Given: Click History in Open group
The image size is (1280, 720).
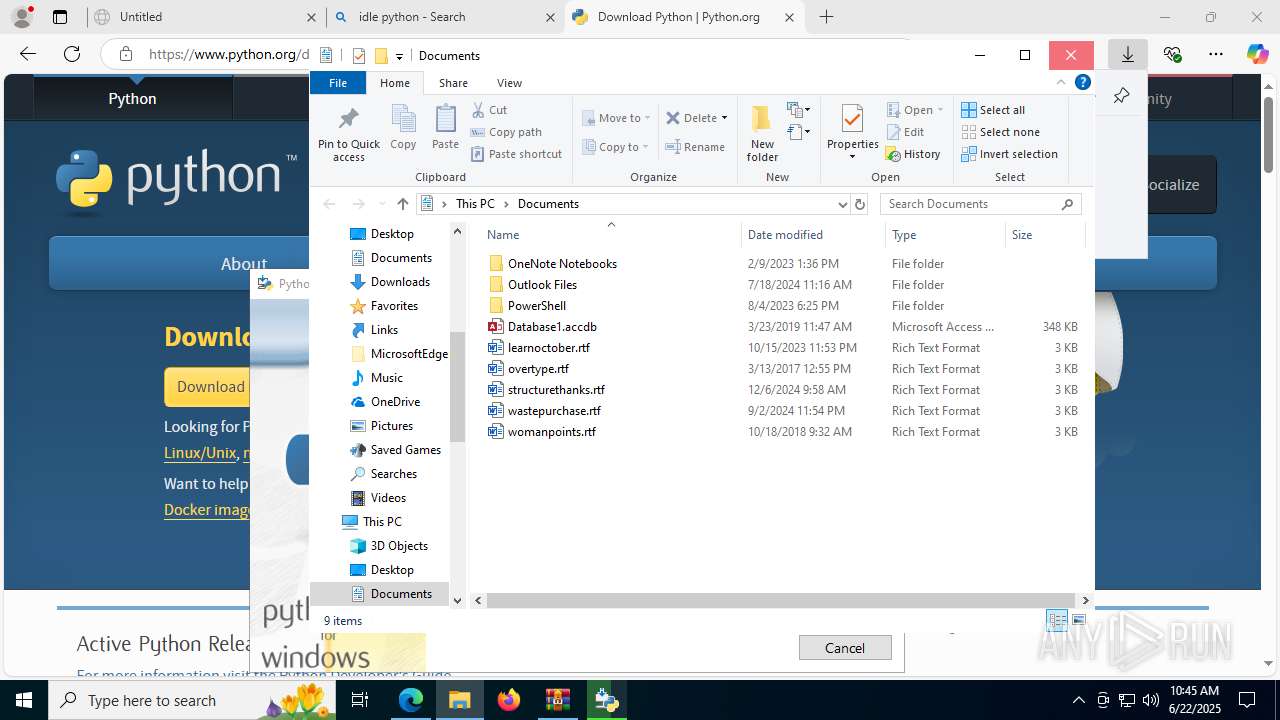Looking at the screenshot, I should pos(913,154).
